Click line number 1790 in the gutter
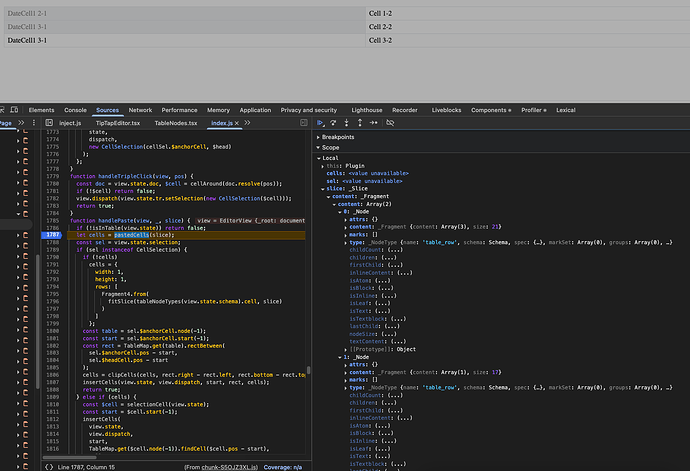The width and height of the screenshot is (690, 471). pos(52,257)
